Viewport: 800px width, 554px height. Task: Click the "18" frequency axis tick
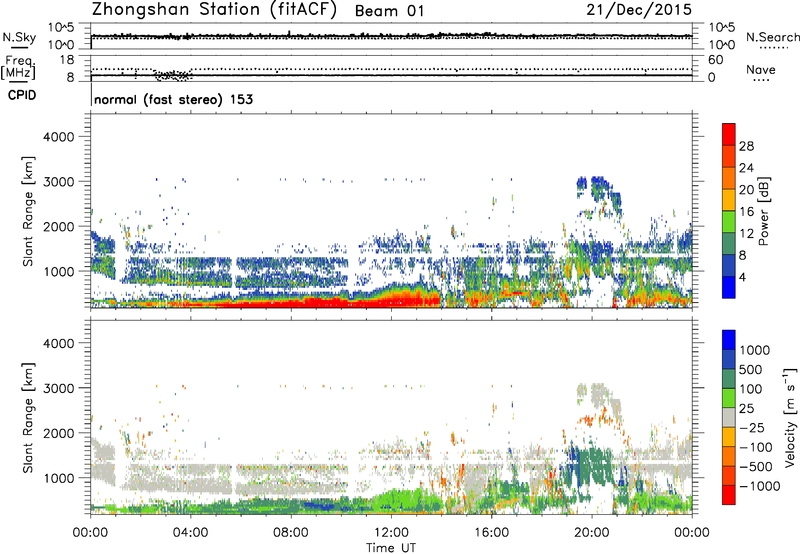pos(67,60)
